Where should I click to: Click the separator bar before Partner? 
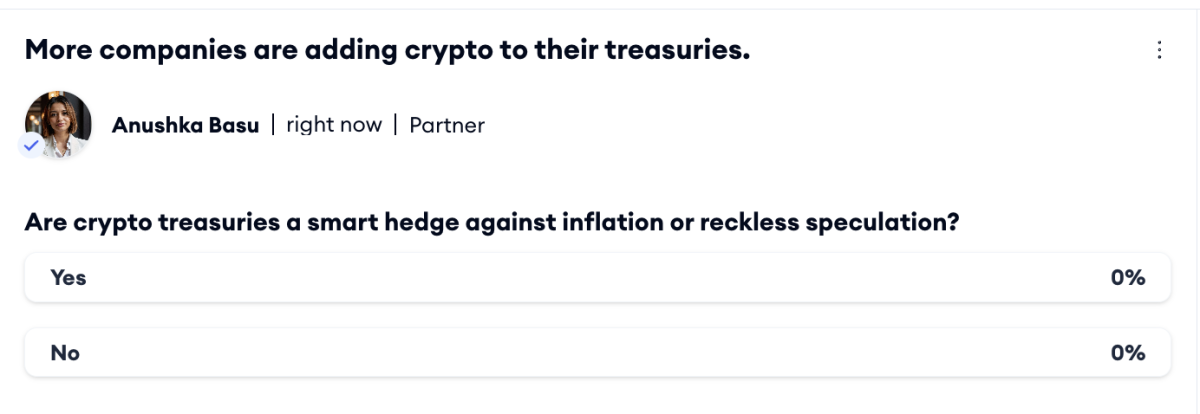[396, 125]
